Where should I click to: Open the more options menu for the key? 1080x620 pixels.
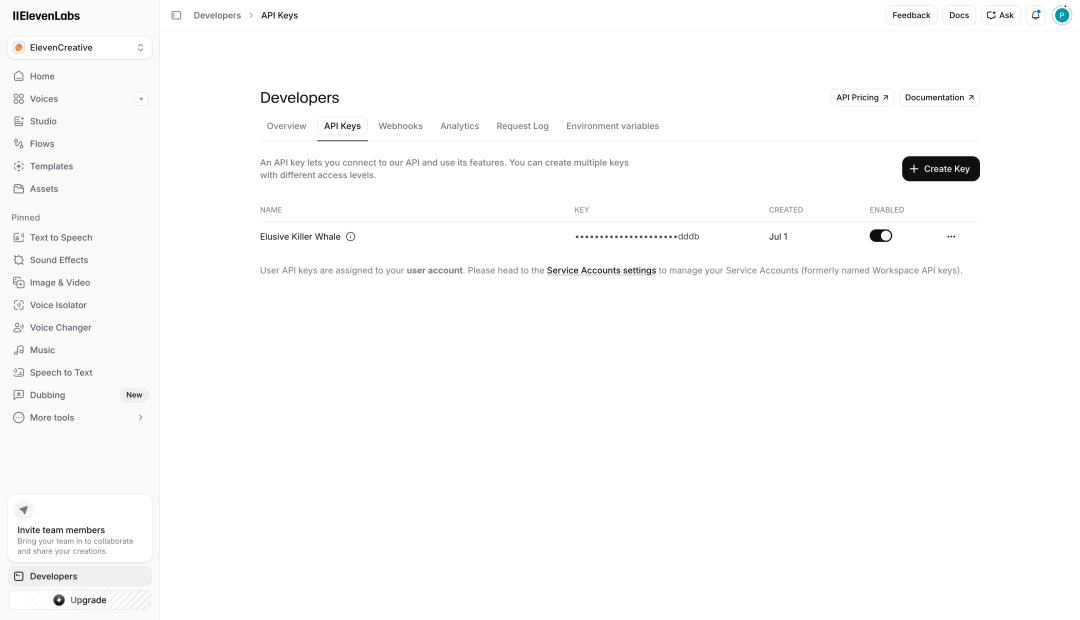tap(951, 237)
